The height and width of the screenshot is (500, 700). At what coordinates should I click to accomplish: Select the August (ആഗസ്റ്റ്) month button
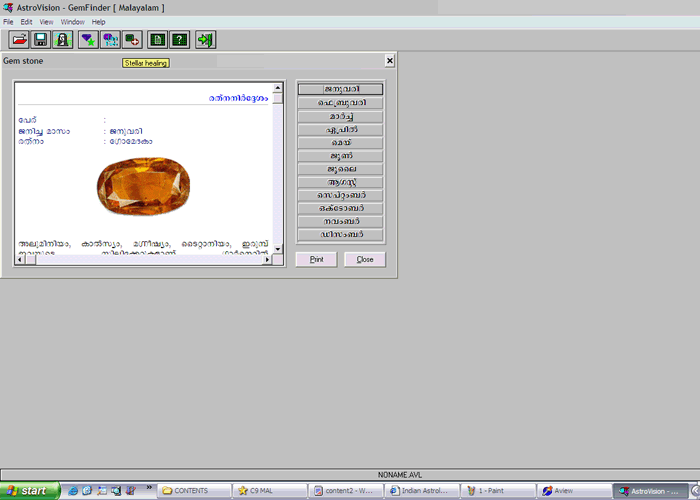click(340, 182)
